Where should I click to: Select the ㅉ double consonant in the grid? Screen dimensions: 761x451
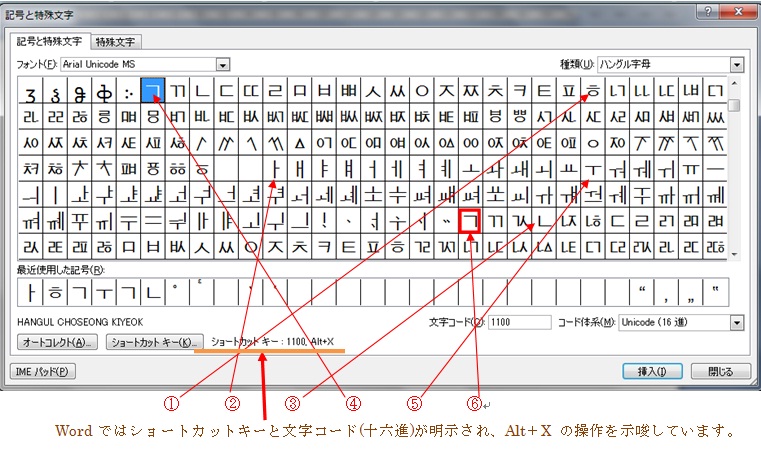471,90
